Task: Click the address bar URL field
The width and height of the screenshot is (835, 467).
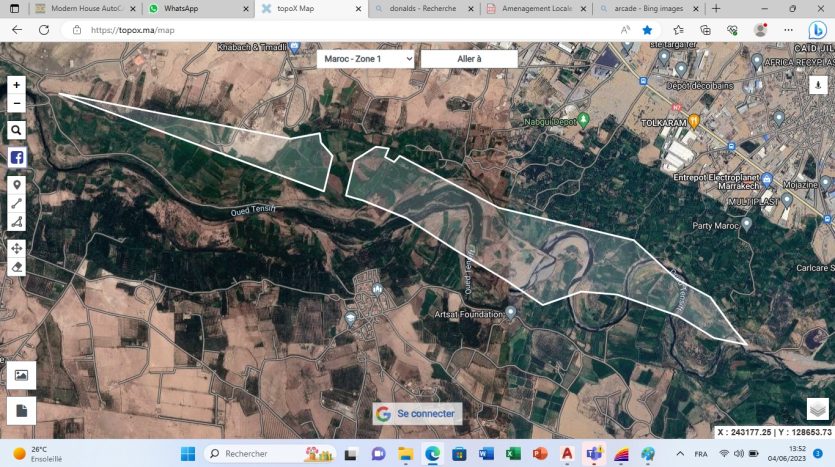Action: coord(341,30)
